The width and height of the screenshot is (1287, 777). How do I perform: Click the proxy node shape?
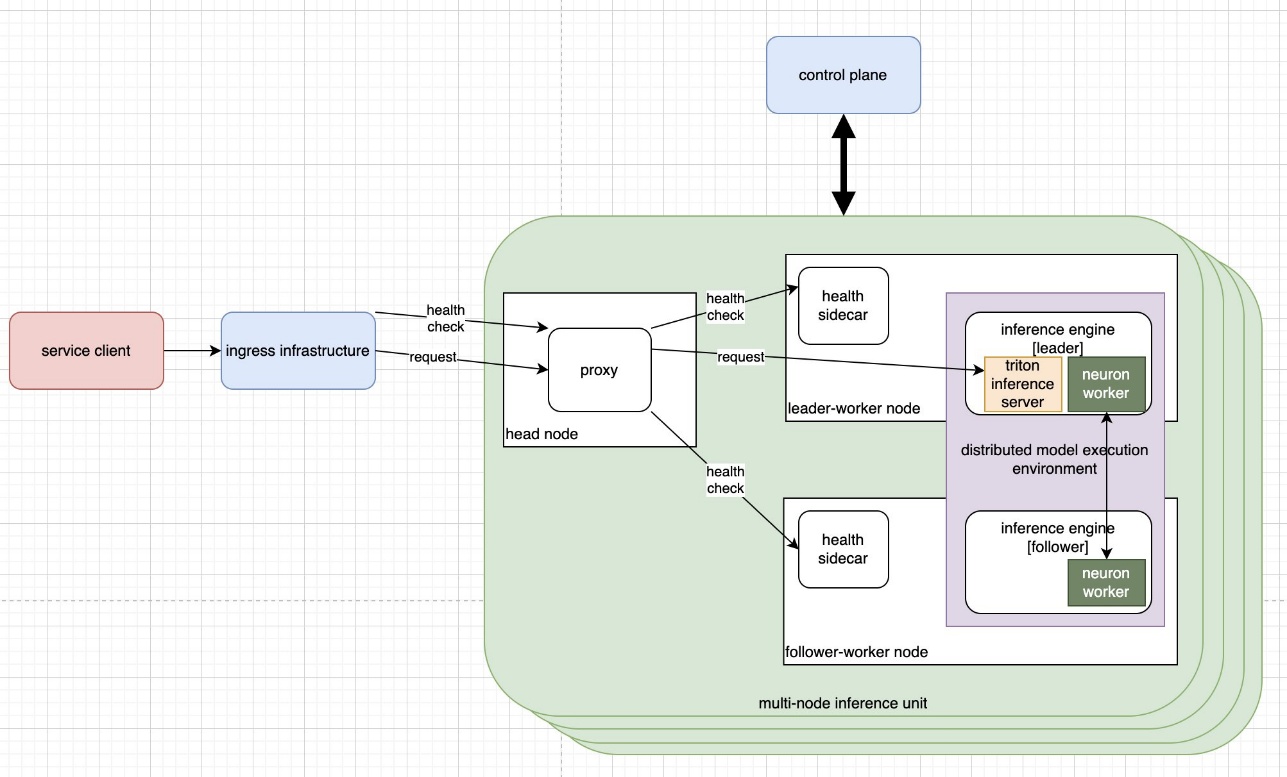click(x=599, y=370)
